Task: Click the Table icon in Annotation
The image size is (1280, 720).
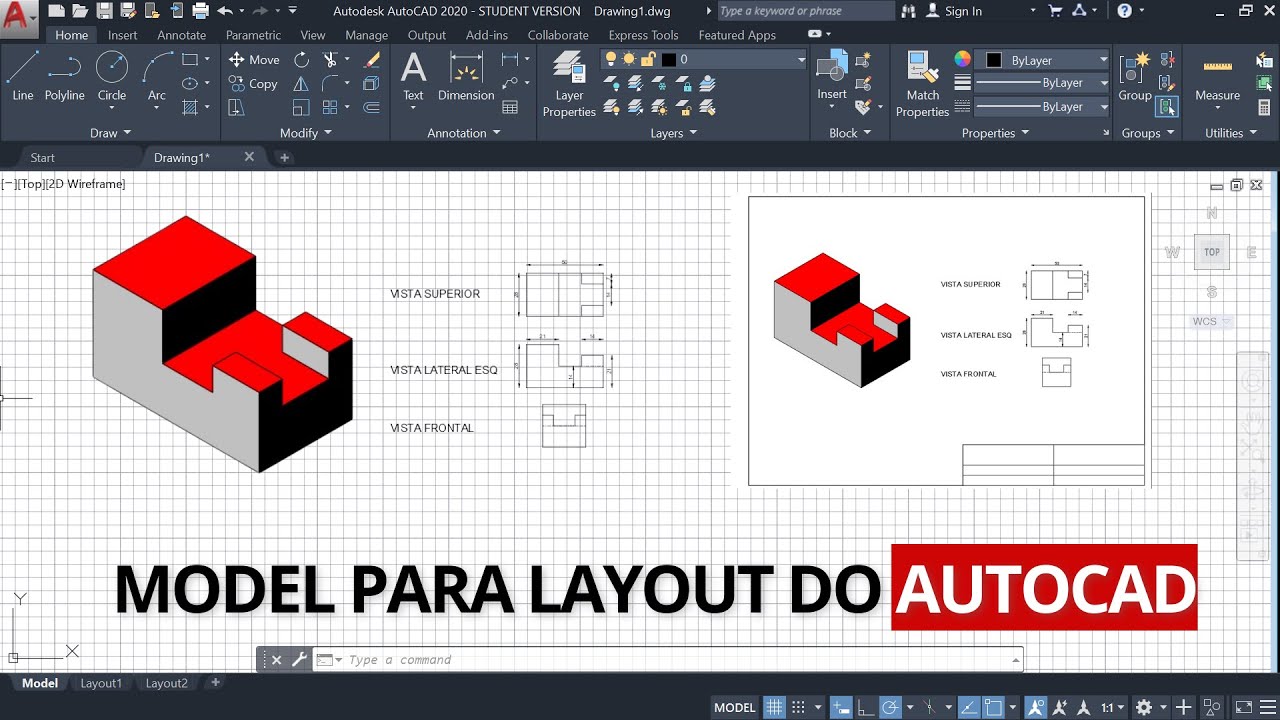Action: (x=510, y=107)
